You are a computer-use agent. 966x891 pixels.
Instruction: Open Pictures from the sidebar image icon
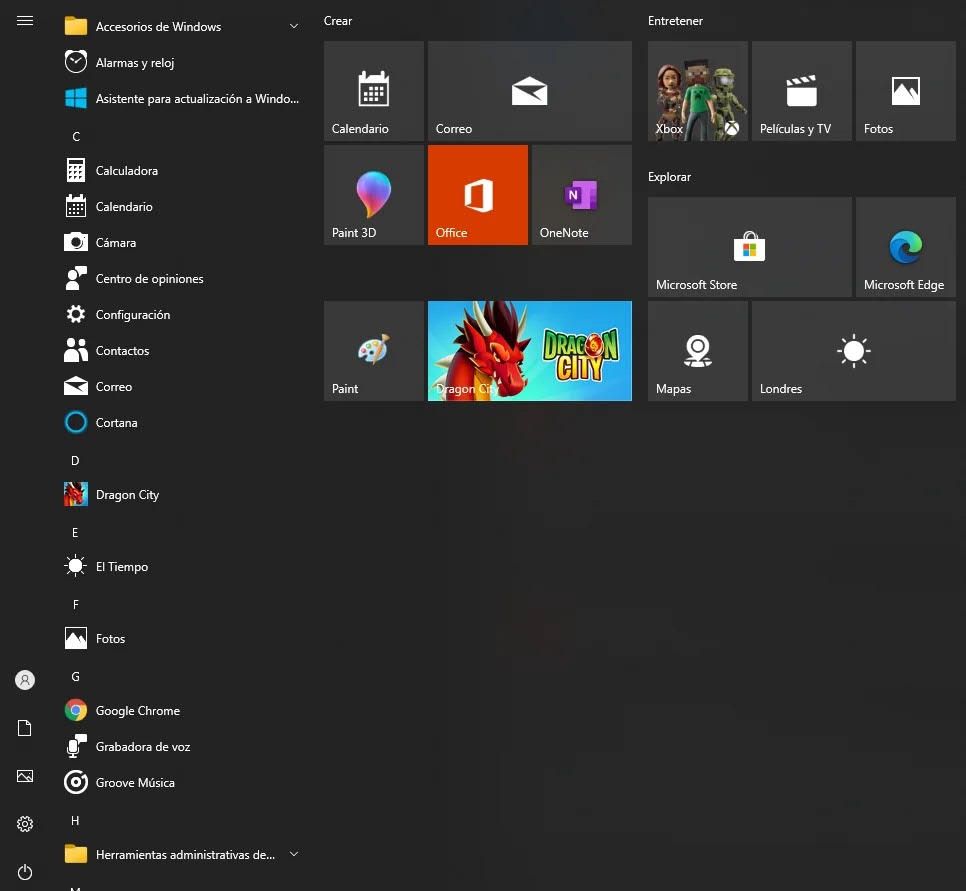tap(25, 776)
